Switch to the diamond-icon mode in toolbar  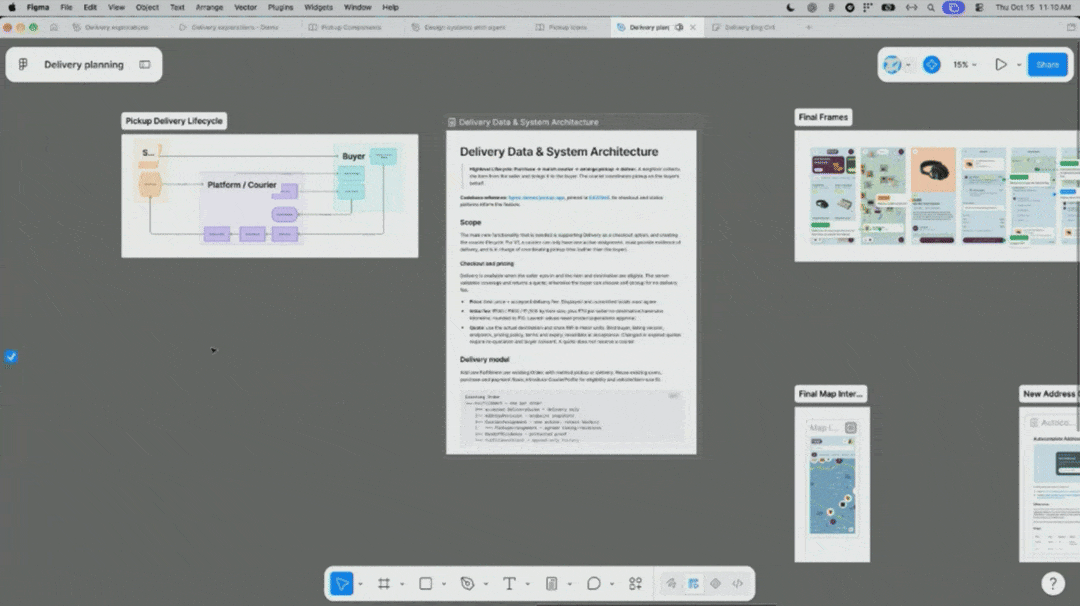(x=716, y=584)
